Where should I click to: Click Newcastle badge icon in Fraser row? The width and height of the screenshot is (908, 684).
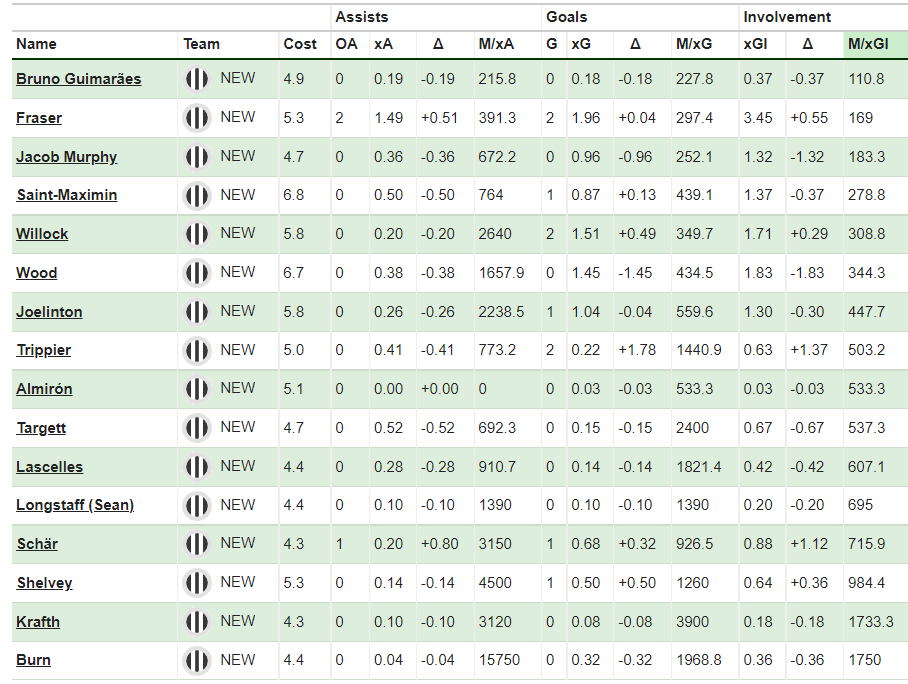point(196,118)
